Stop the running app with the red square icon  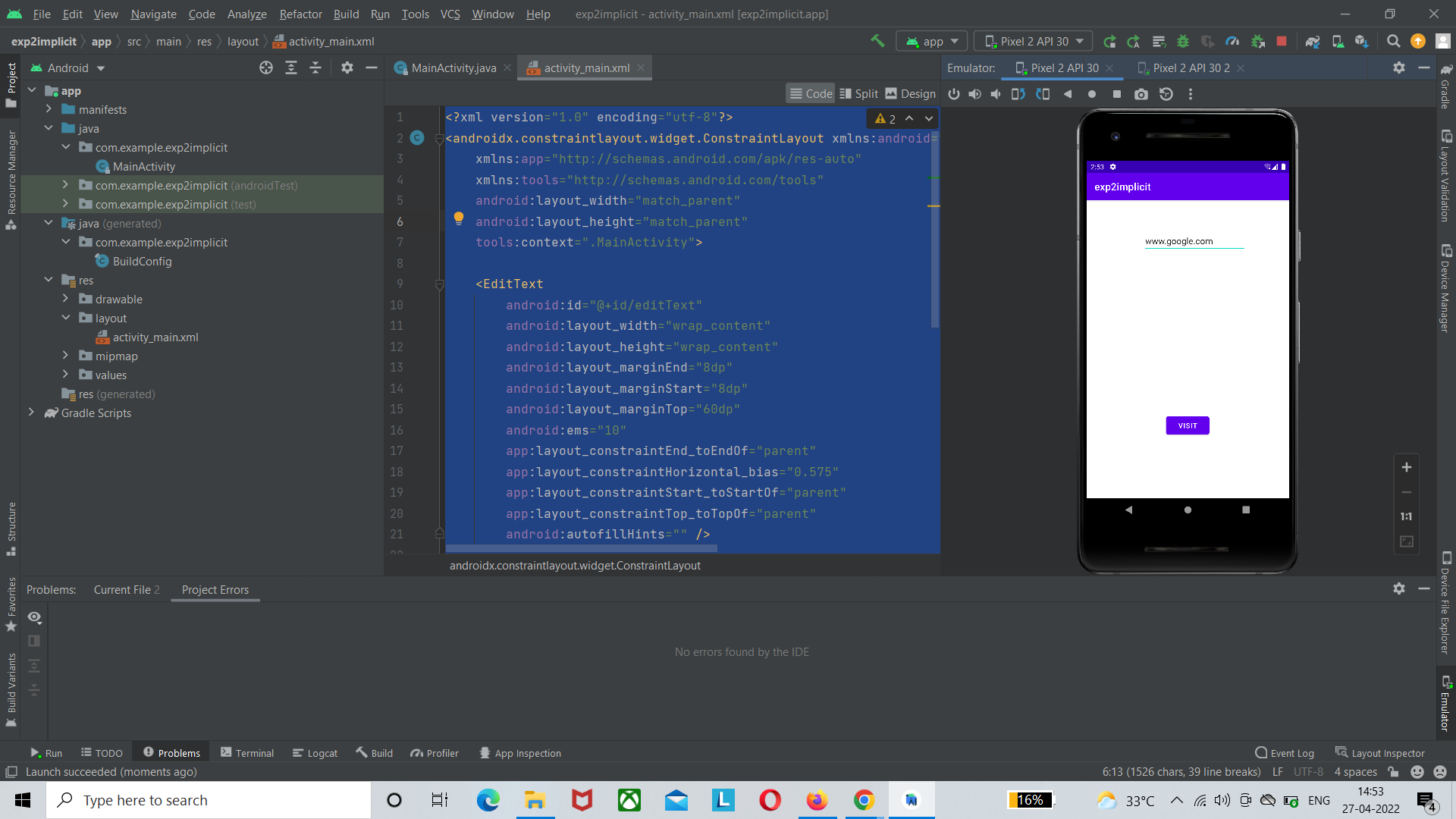coord(1282,41)
